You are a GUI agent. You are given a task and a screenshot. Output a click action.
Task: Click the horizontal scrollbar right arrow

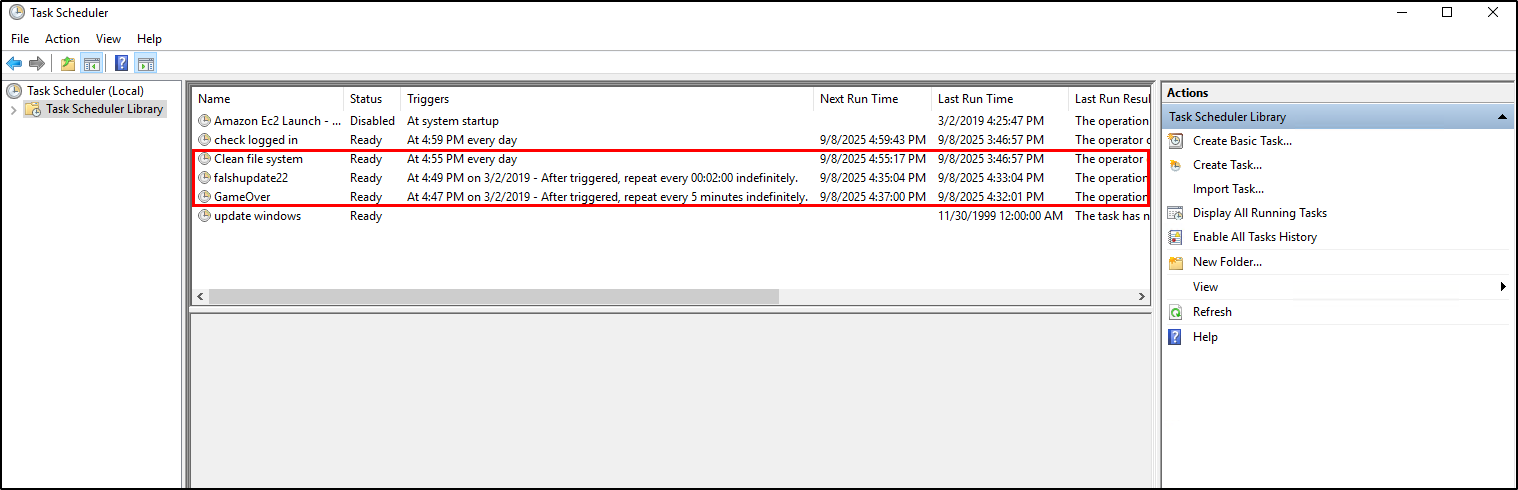[1142, 297]
